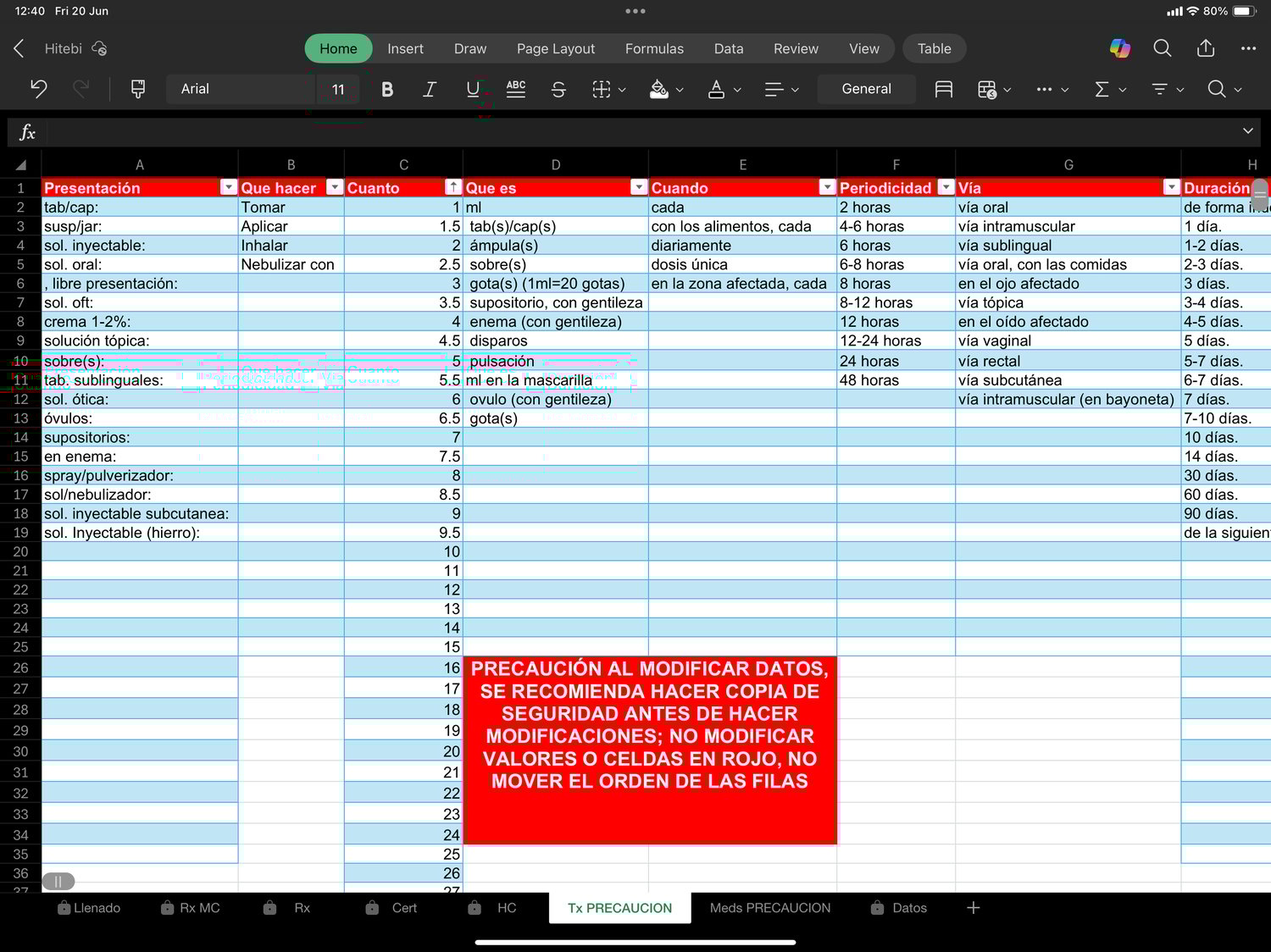Image resolution: width=1271 pixels, height=952 pixels.
Task: Open the Rx MC sheet tab
Action: pos(191,908)
